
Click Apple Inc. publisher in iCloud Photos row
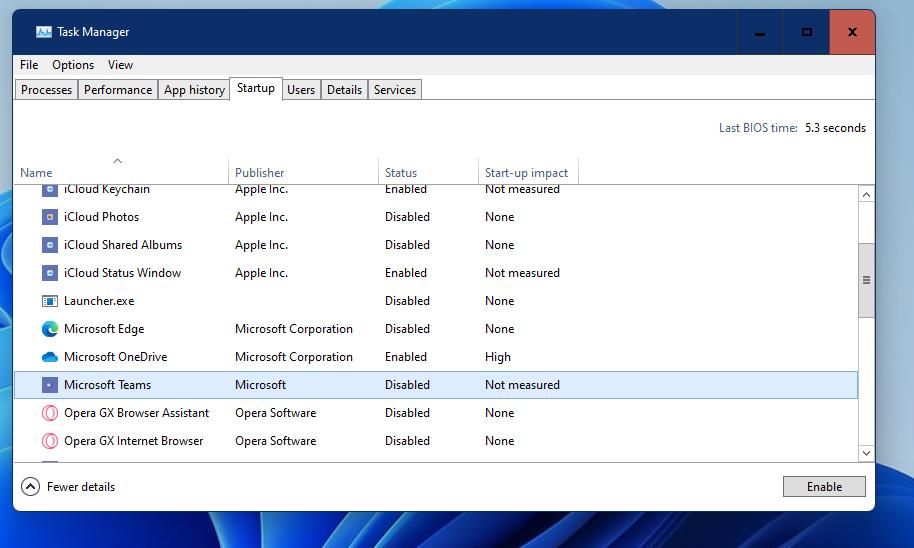pos(261,217)
